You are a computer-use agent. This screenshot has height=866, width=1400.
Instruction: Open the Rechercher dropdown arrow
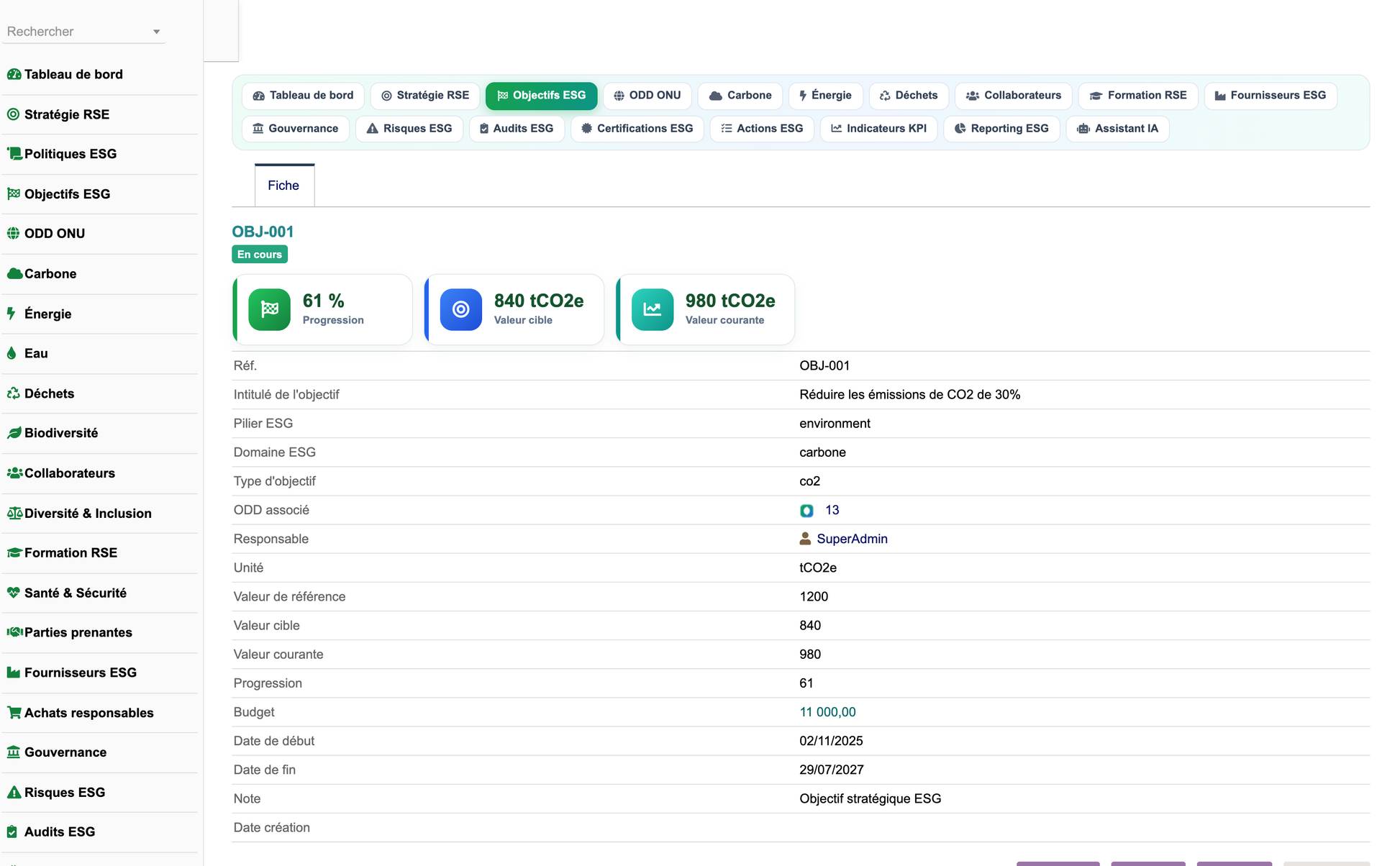point(156,32)
